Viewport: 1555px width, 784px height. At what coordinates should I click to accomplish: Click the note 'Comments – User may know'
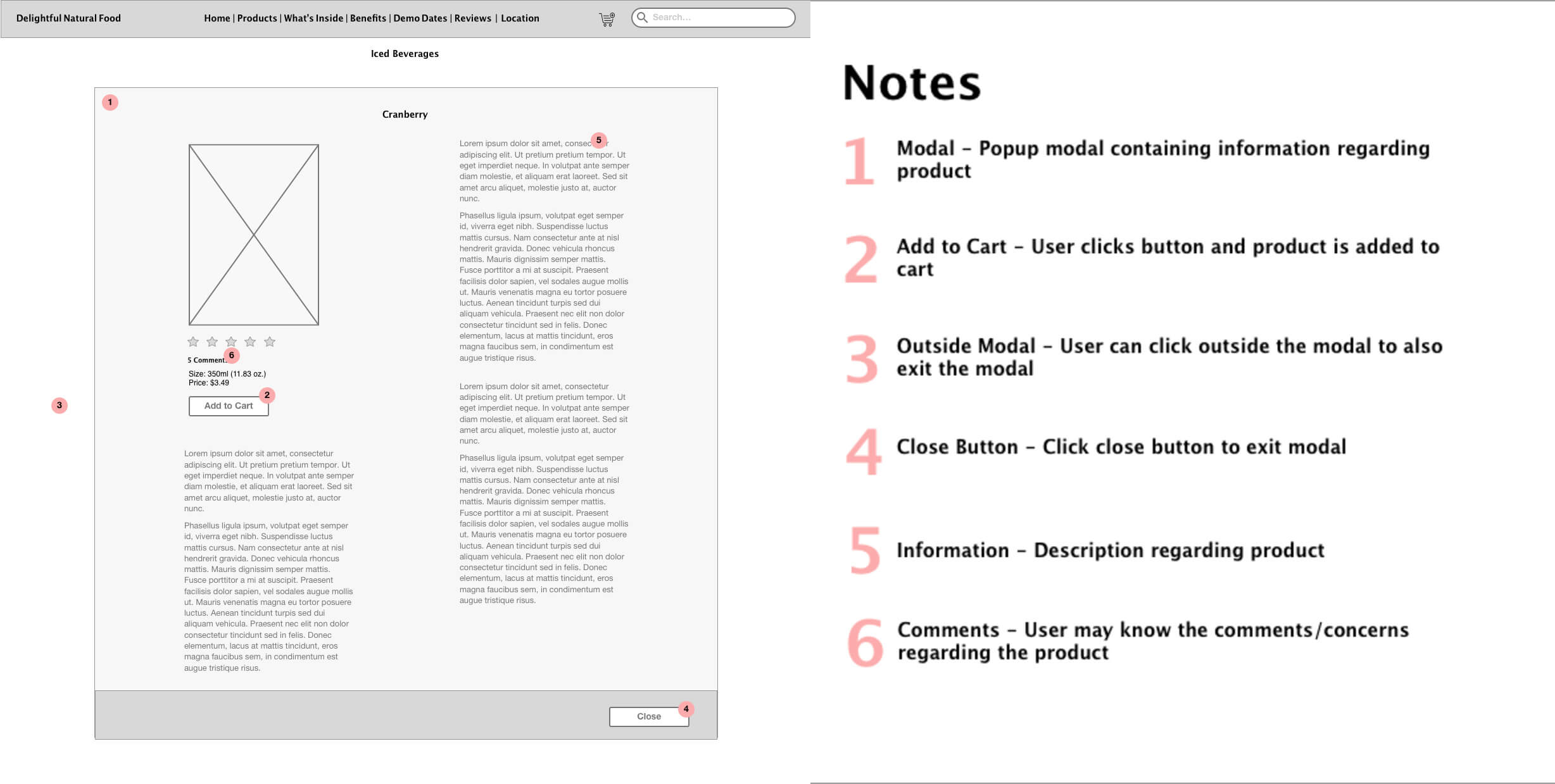click(1153, 641)
